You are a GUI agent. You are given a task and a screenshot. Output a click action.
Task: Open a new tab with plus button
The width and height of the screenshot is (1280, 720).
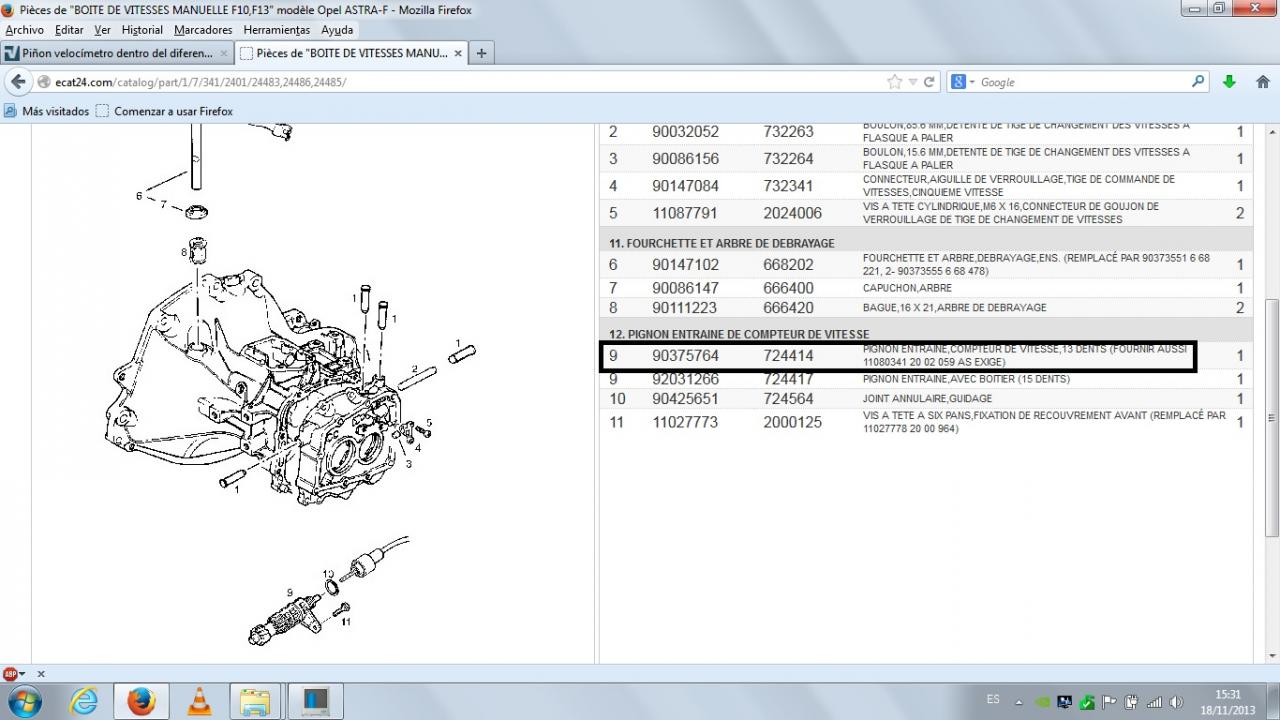click(481, 53)
